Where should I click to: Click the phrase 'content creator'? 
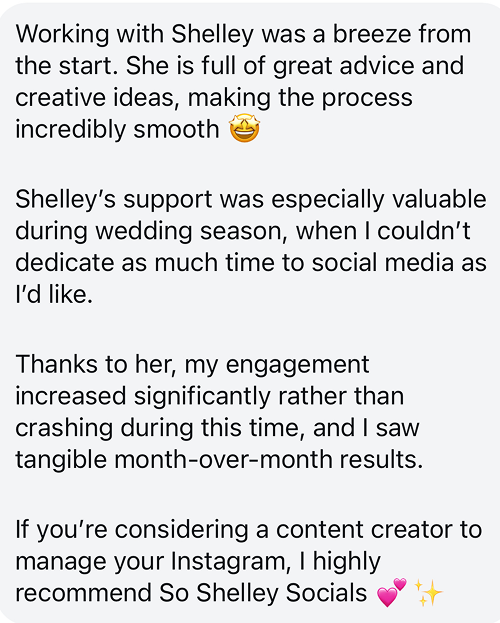364,529
